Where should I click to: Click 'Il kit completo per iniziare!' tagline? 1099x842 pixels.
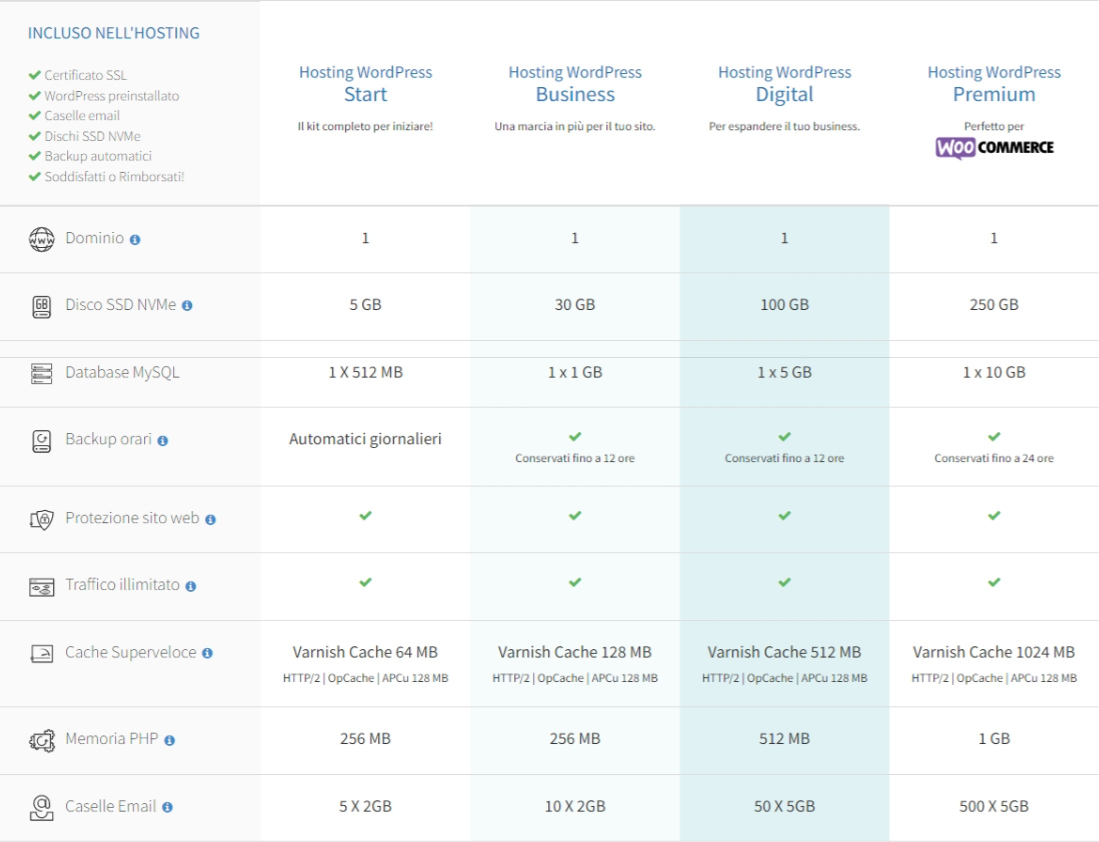(365, 126)
